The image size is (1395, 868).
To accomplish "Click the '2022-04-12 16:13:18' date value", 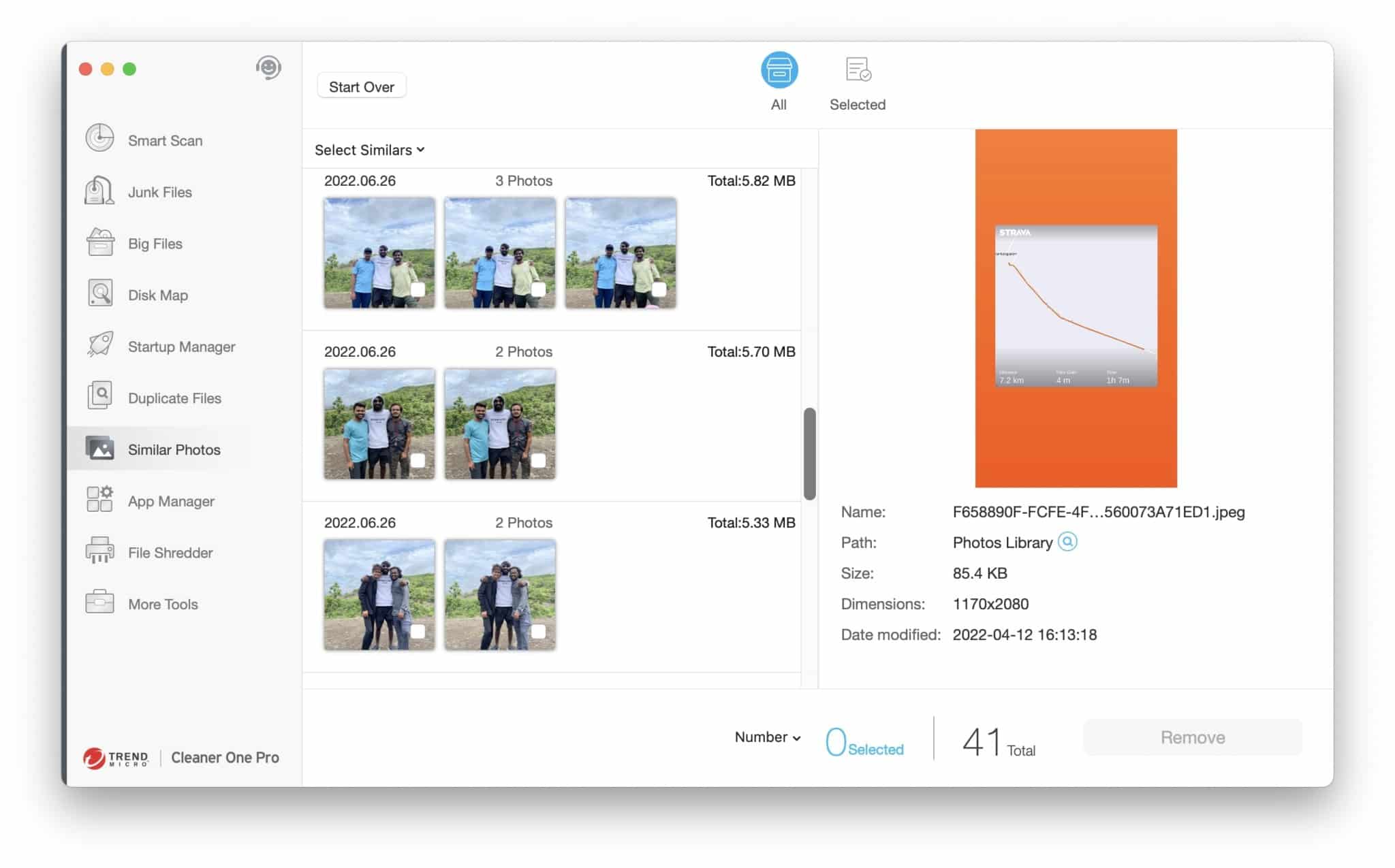I will (1024, 634).
